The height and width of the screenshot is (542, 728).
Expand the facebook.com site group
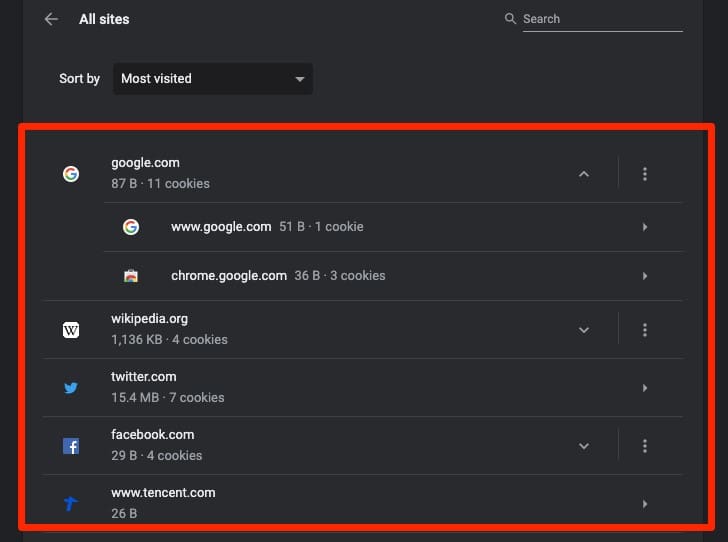pyautogui.click(x=584, y=446)
